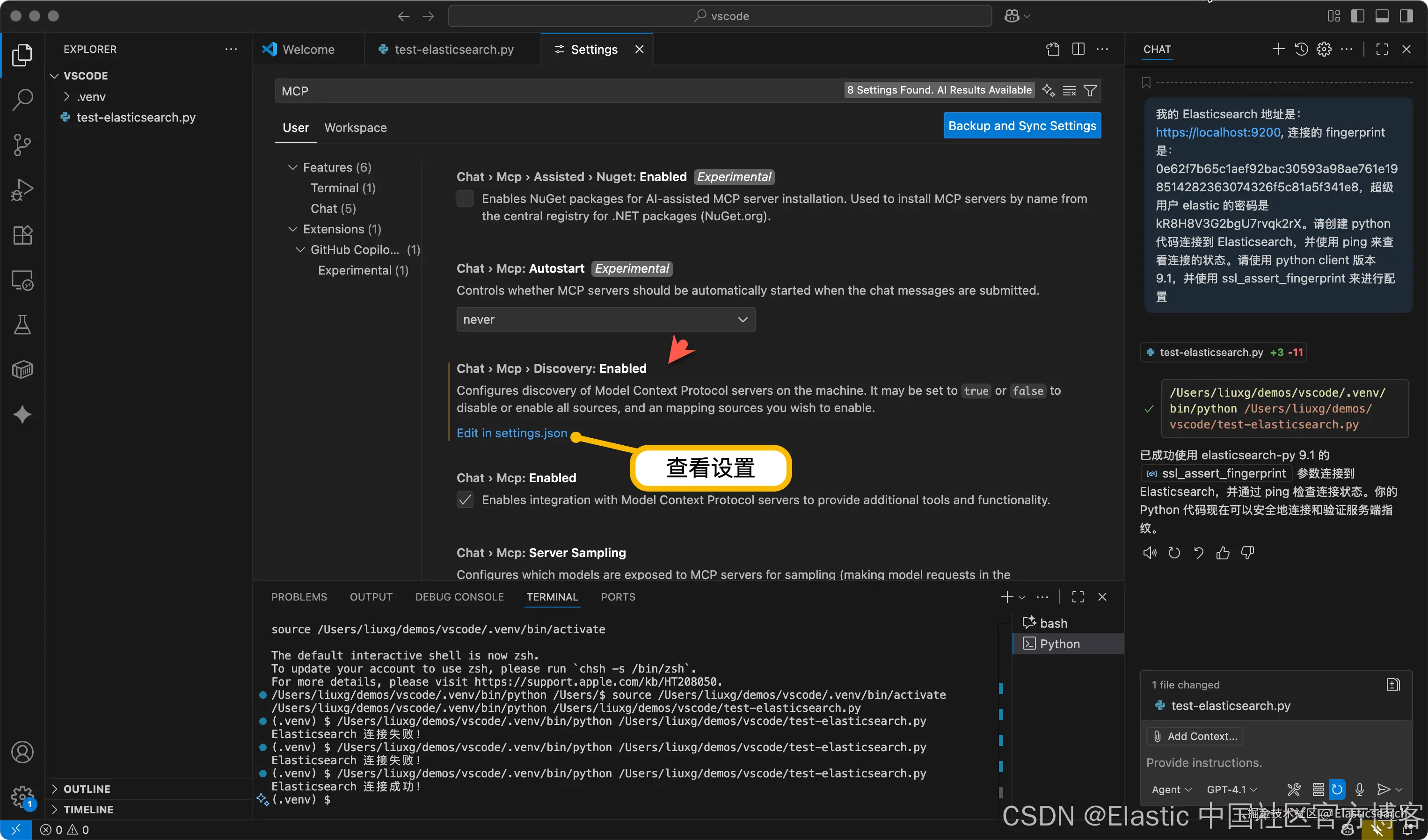The height and width of the screenshot is (840, 1428).
Task: Collapse GitHub Copilot settings group
Action: [x=300, y=250]
